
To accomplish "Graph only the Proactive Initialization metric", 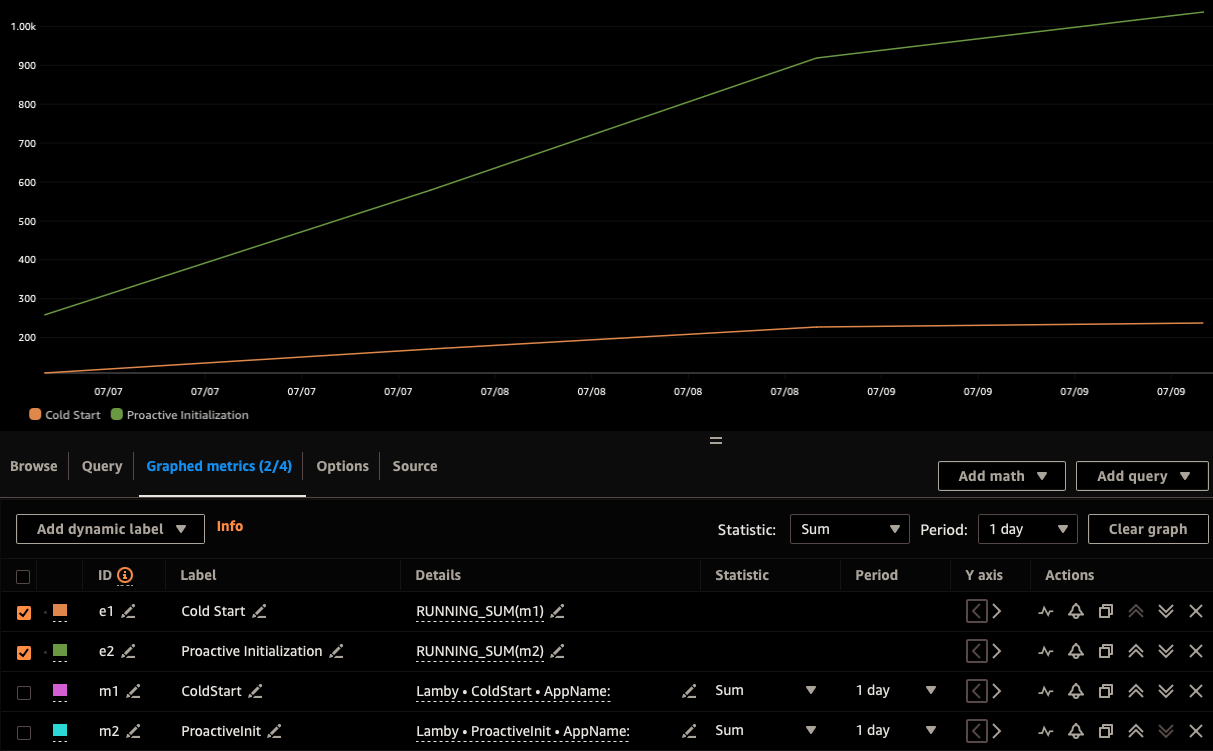I will coord(1046,651).
